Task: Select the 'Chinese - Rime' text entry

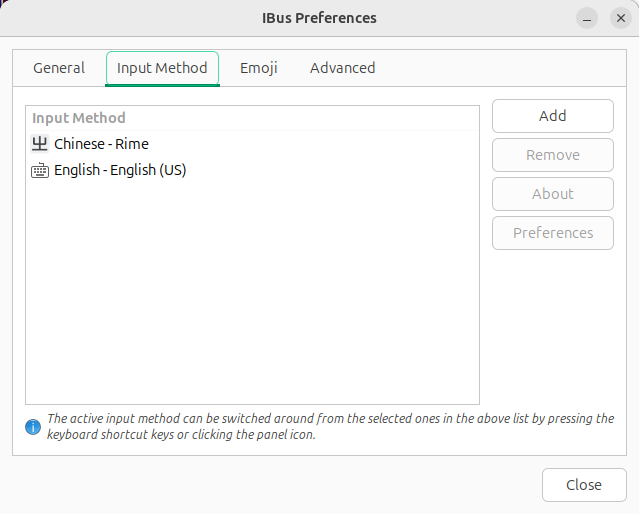Action: coord(101,144)
